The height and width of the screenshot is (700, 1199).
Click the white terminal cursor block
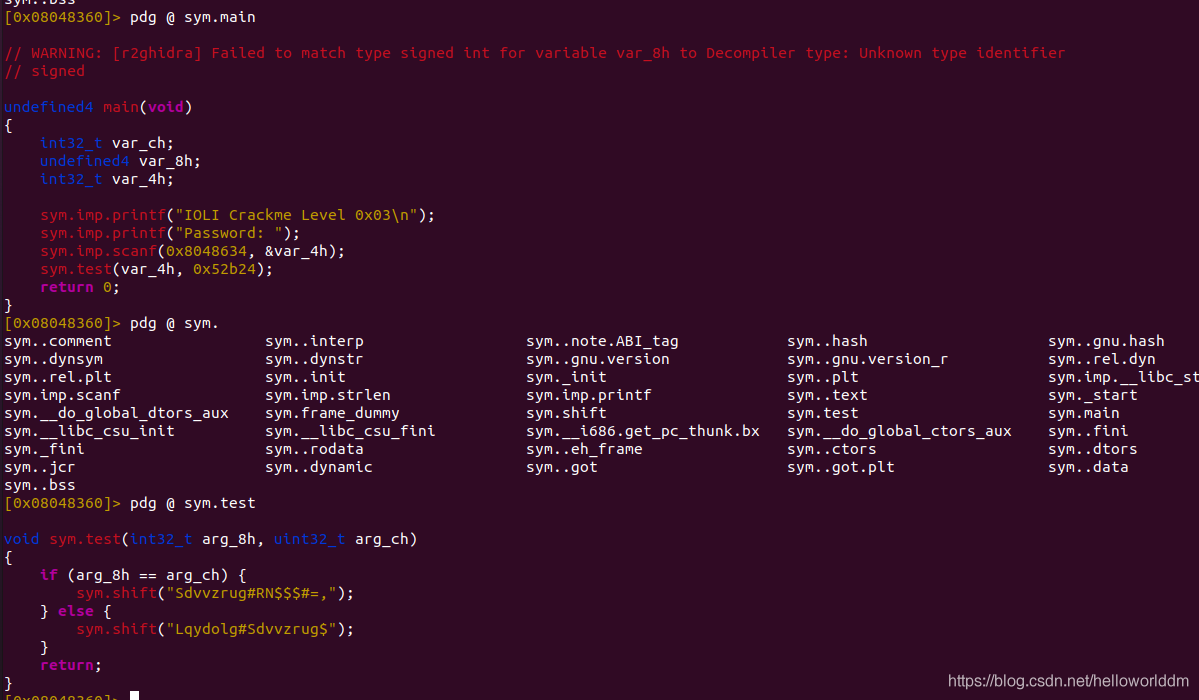pyautogui.click(x=134, y=694)
